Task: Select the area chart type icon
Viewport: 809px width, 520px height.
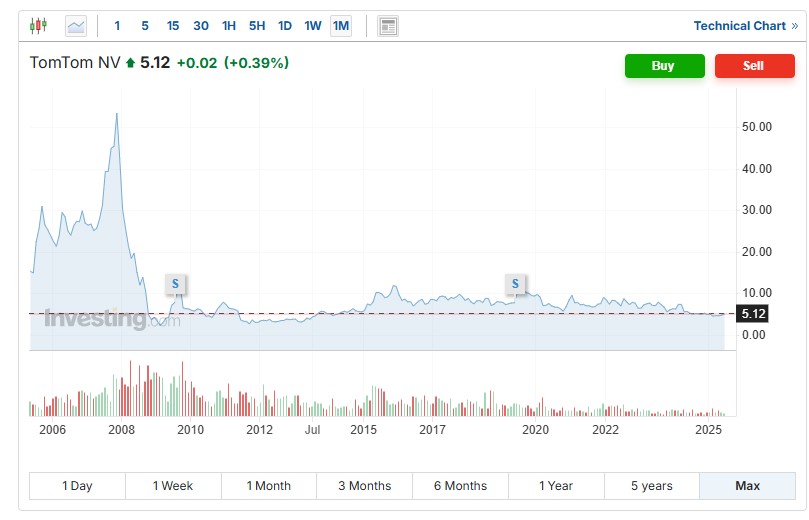Action: coord(76,26)
